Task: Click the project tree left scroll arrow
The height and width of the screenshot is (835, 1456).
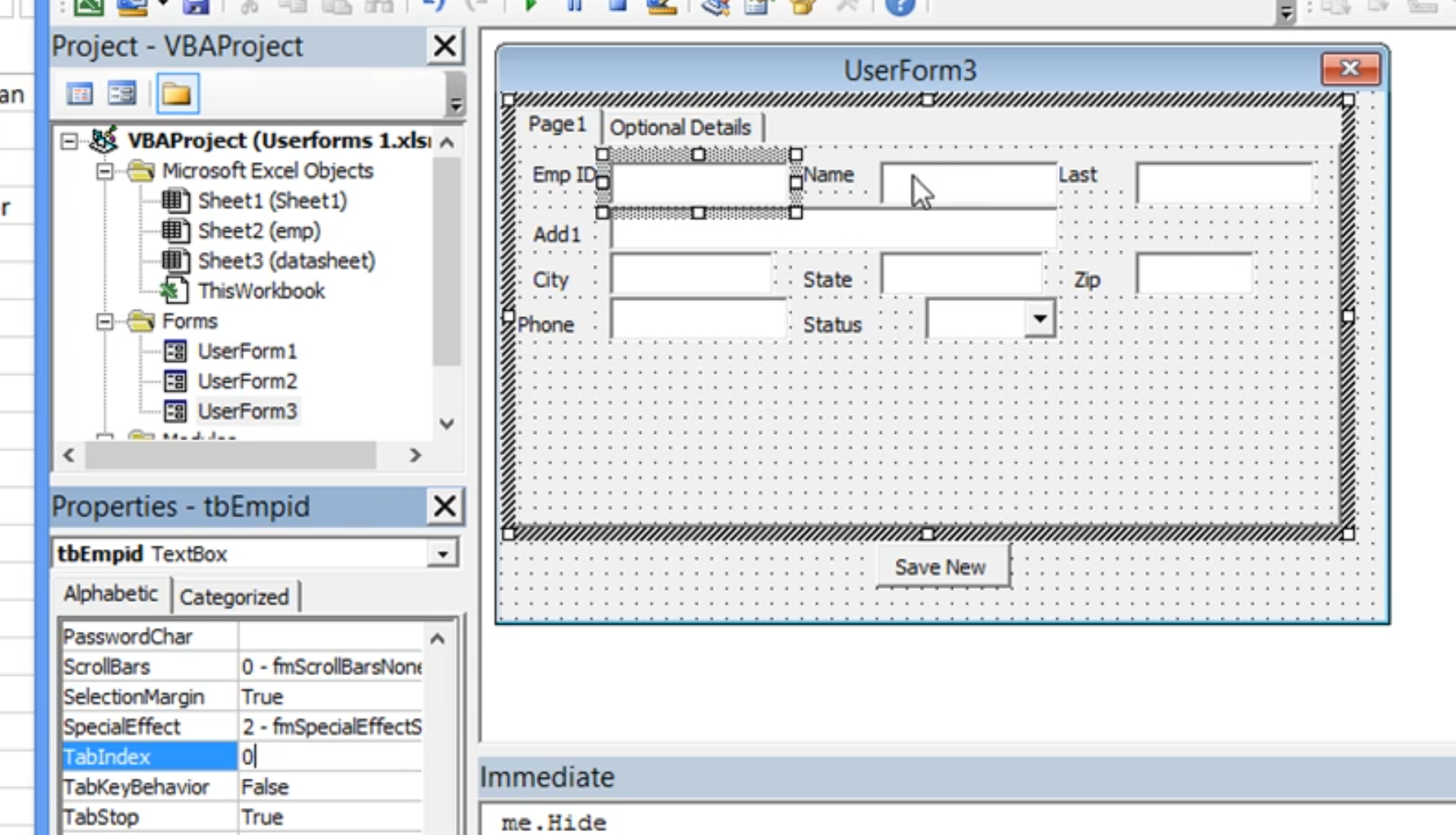Action: (69, 456)
